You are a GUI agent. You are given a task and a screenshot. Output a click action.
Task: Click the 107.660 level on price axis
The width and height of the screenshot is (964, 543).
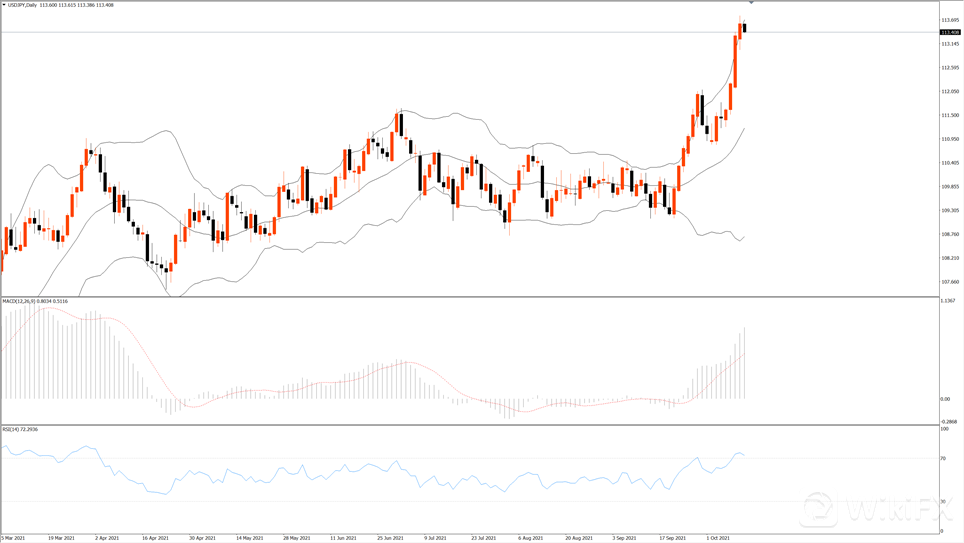[x=950, y=282]
